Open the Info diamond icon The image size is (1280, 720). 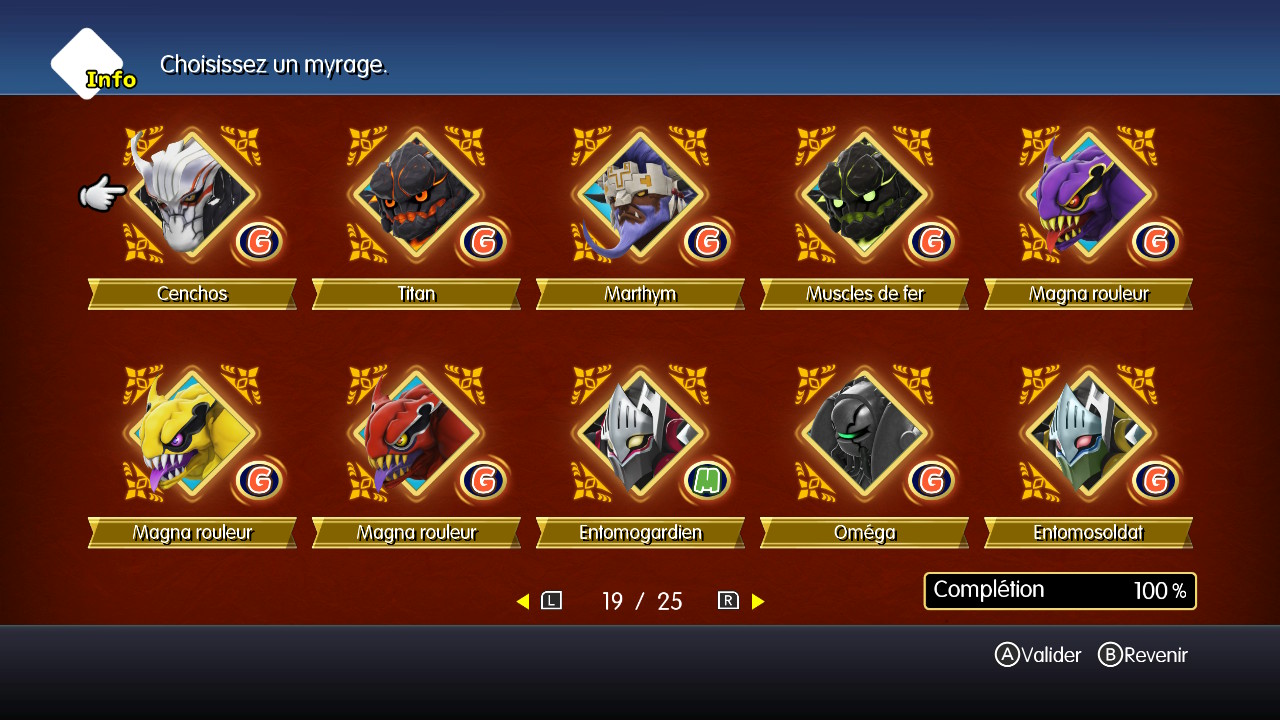click(x=90, y=65)
